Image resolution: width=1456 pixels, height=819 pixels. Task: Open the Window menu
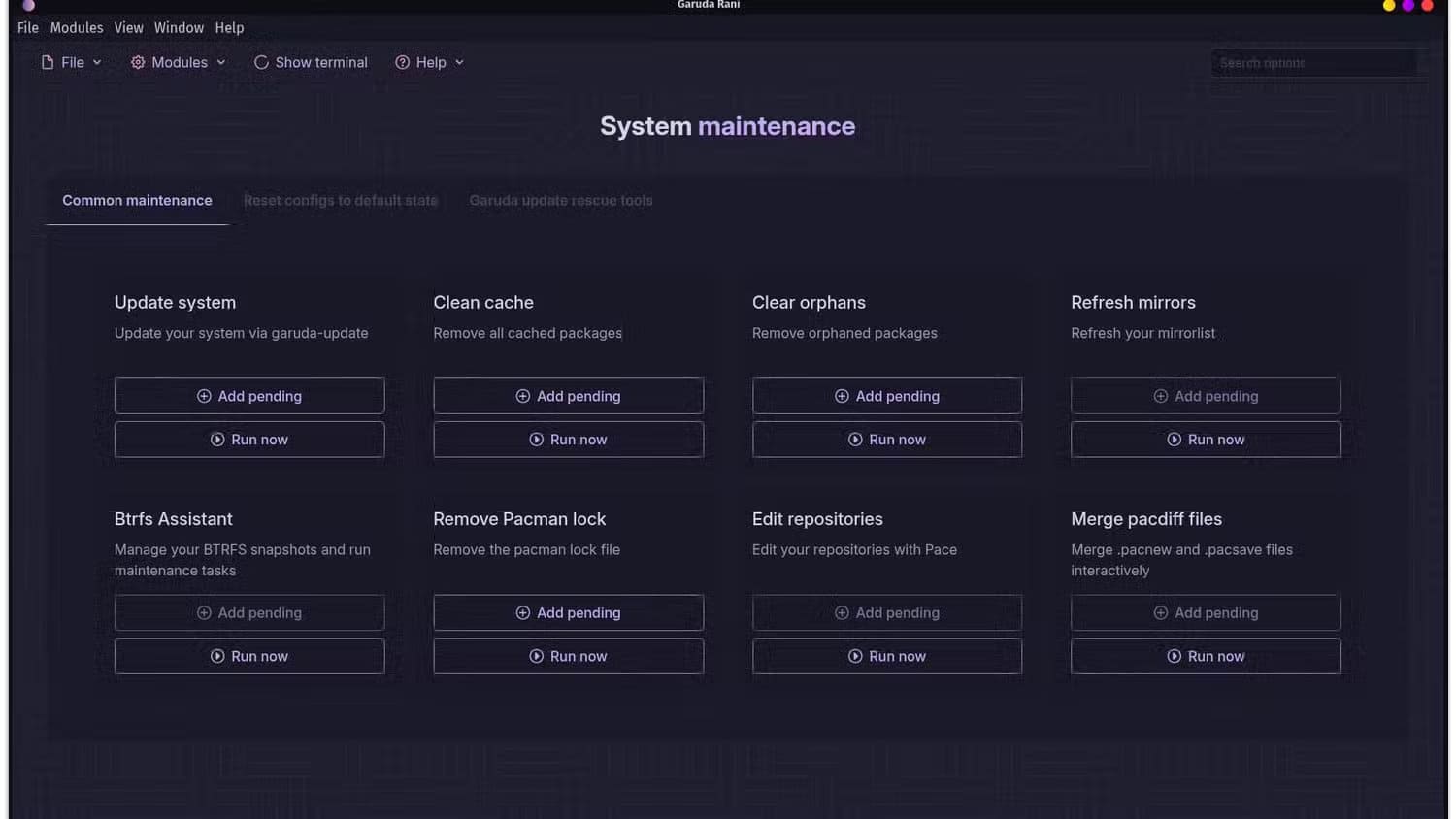179,28
